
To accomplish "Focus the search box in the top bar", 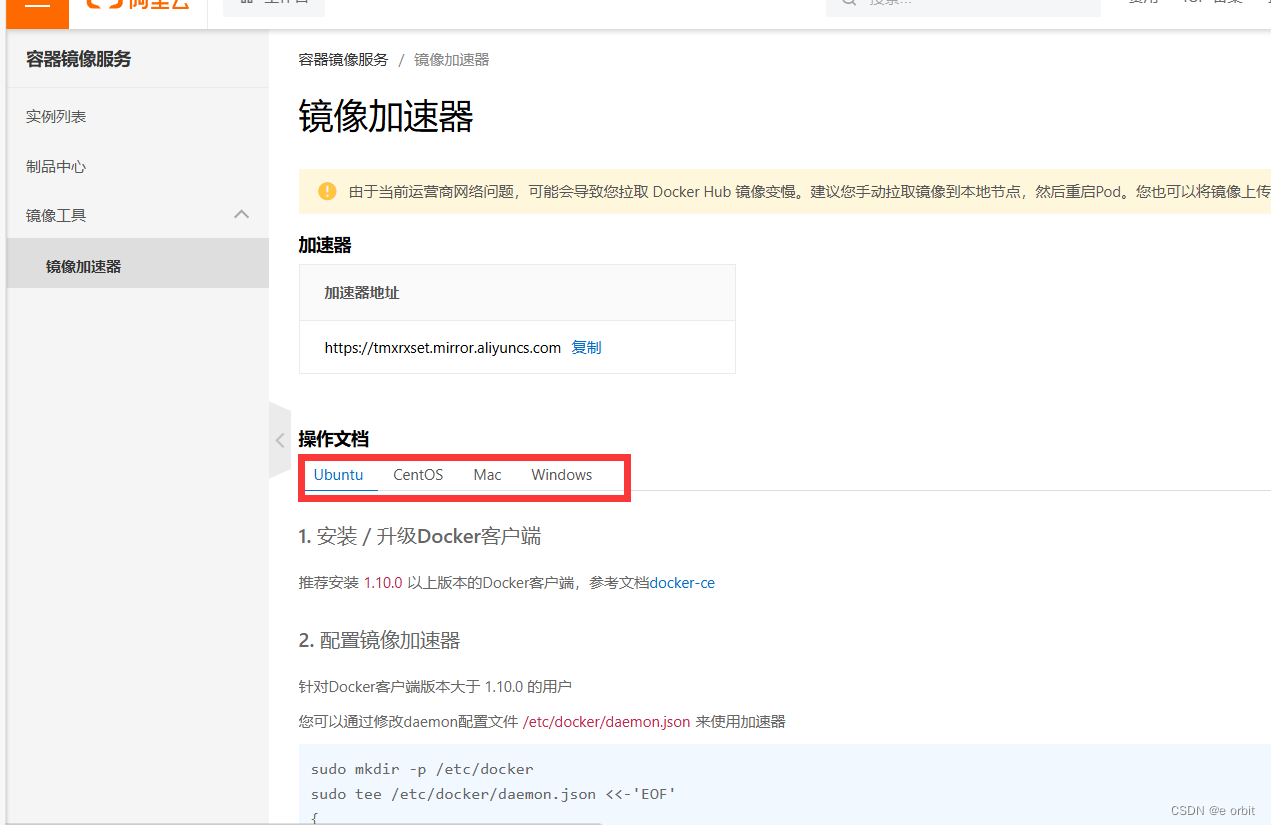I will point(963,6).
